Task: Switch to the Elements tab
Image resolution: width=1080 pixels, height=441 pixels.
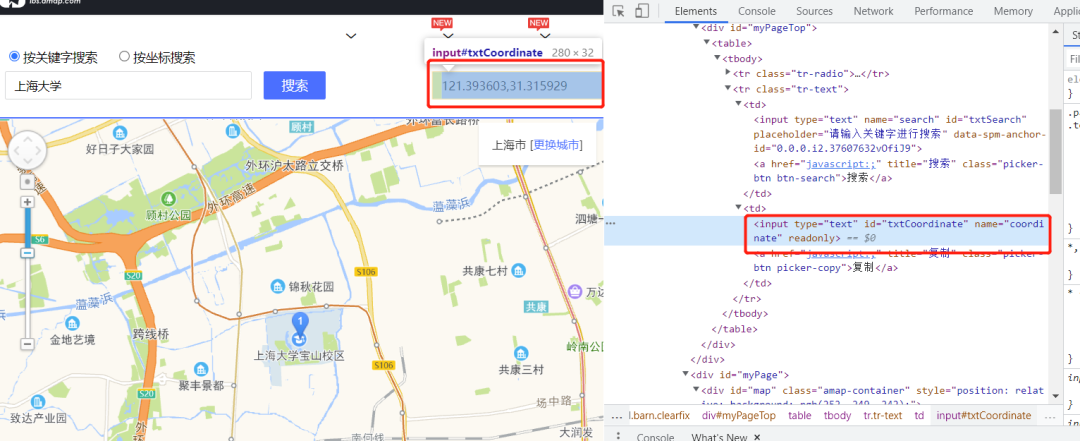Action: [x=696, y=11]
